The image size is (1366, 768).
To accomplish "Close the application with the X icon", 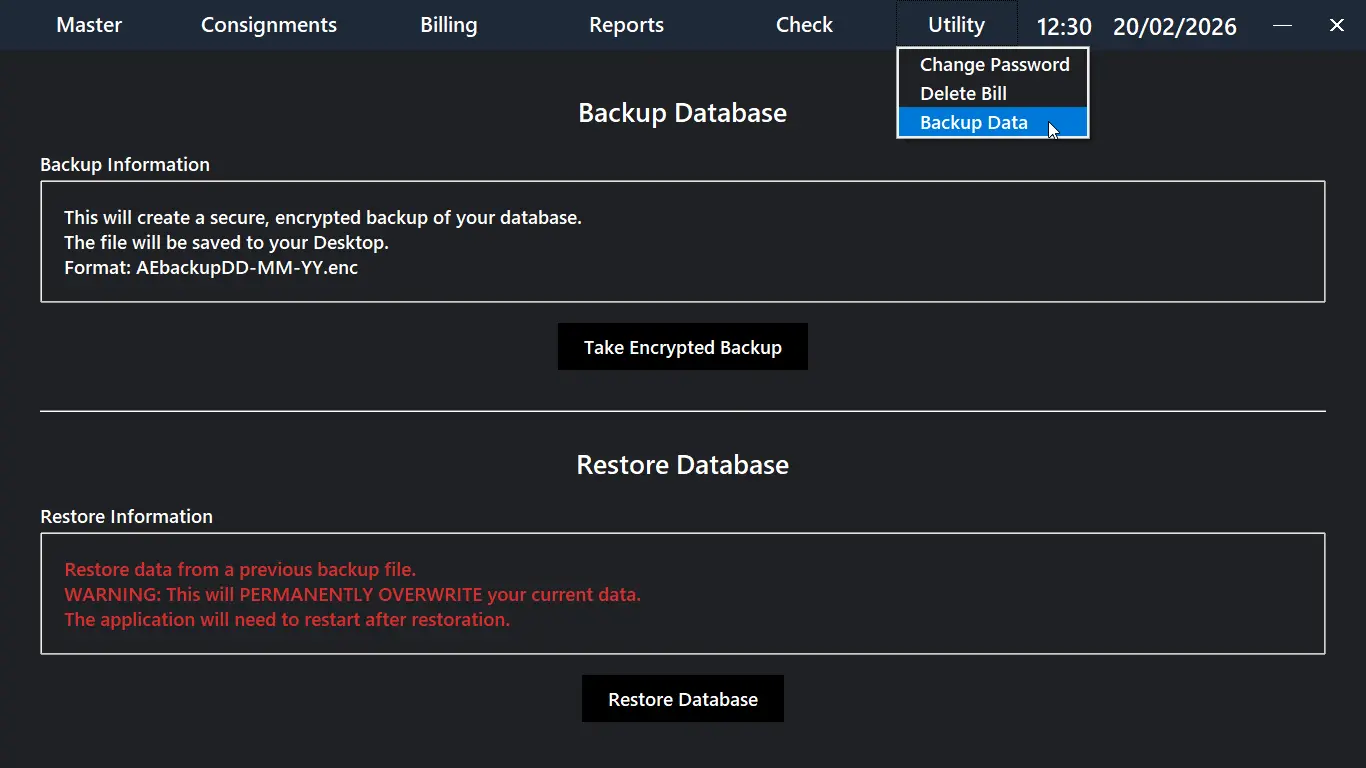I will click(1336, 25).
